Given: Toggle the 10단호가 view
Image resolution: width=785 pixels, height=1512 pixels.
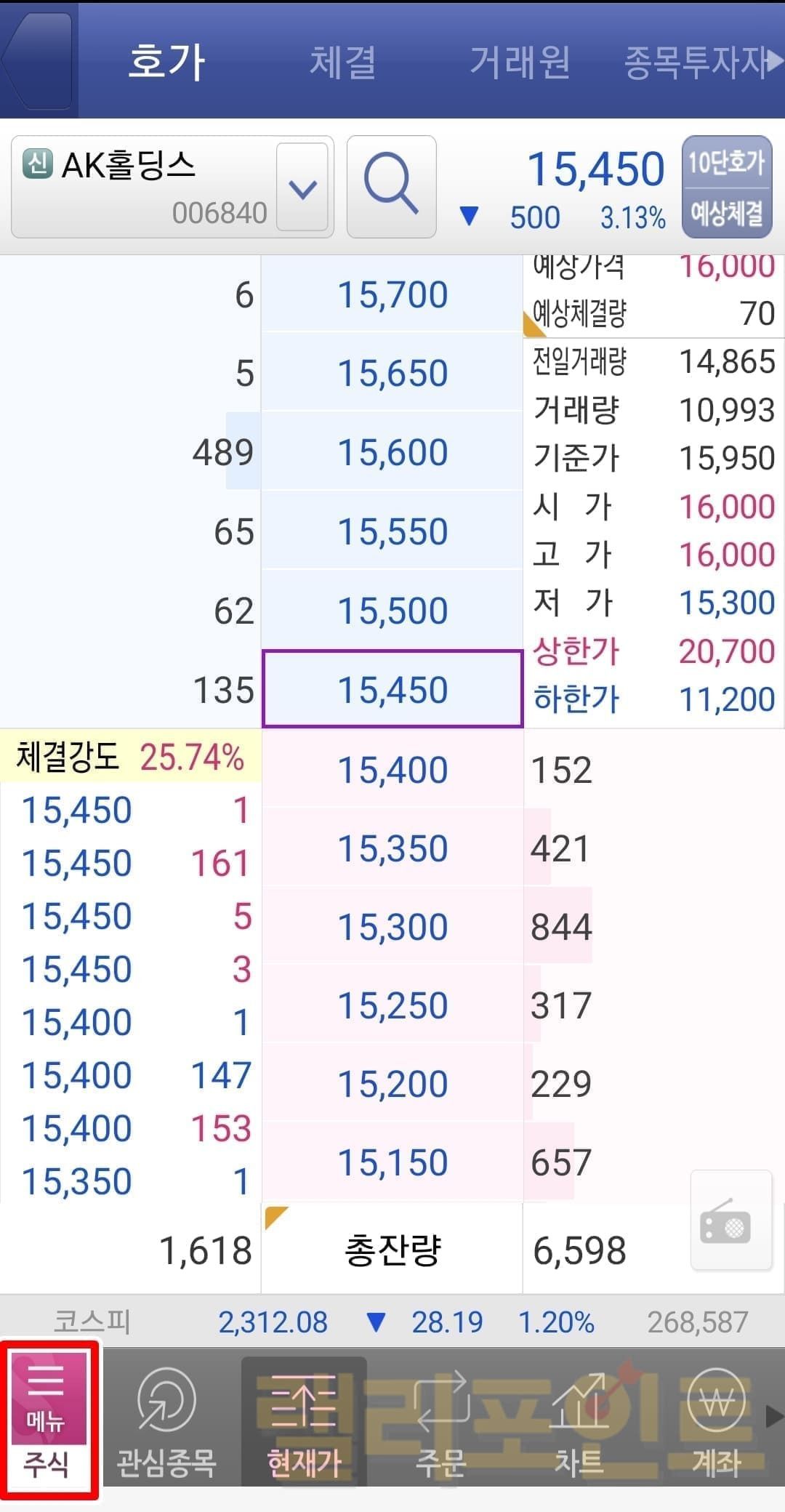Looking at the screenshot, I should tap(726, 163).
